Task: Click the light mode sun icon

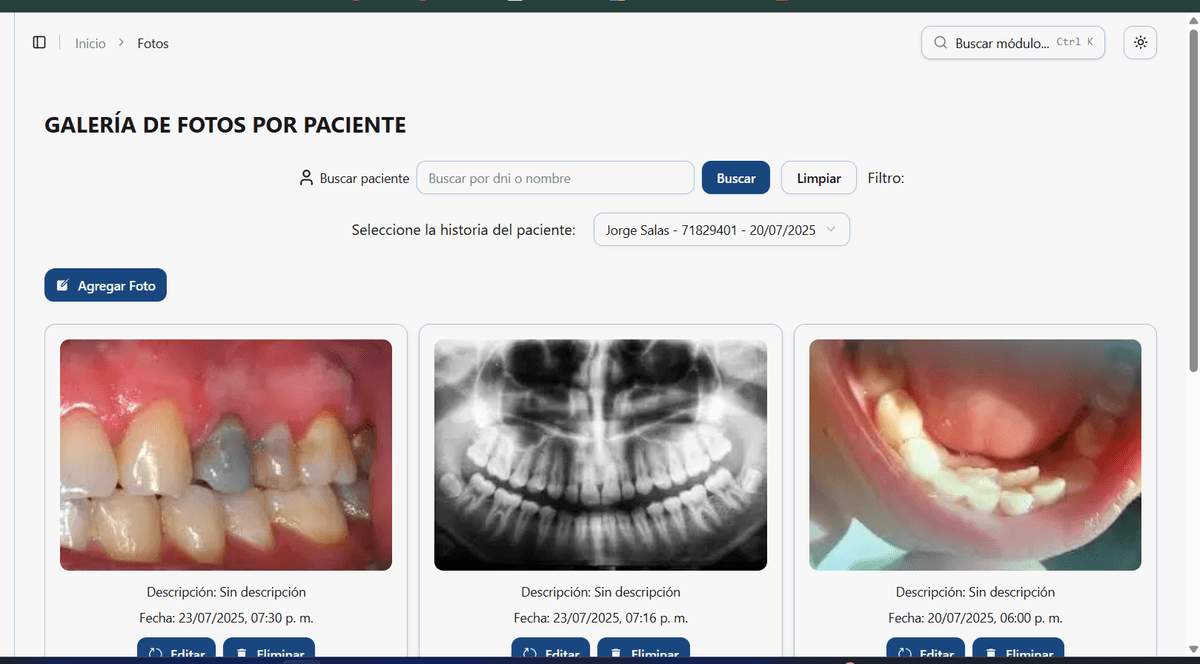Action: [1140, 42]
